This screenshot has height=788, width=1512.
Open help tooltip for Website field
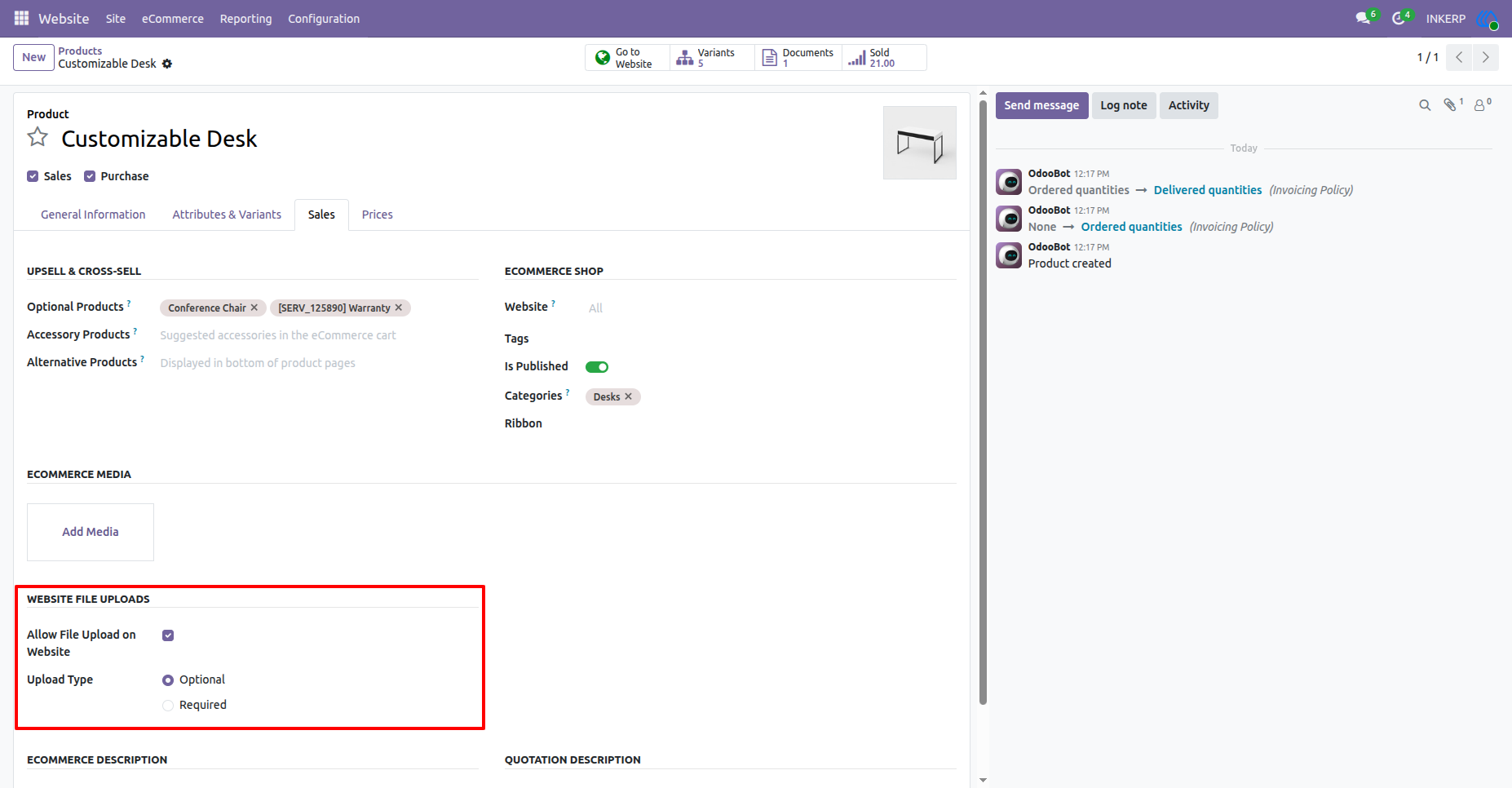click(x=553, y=303)
